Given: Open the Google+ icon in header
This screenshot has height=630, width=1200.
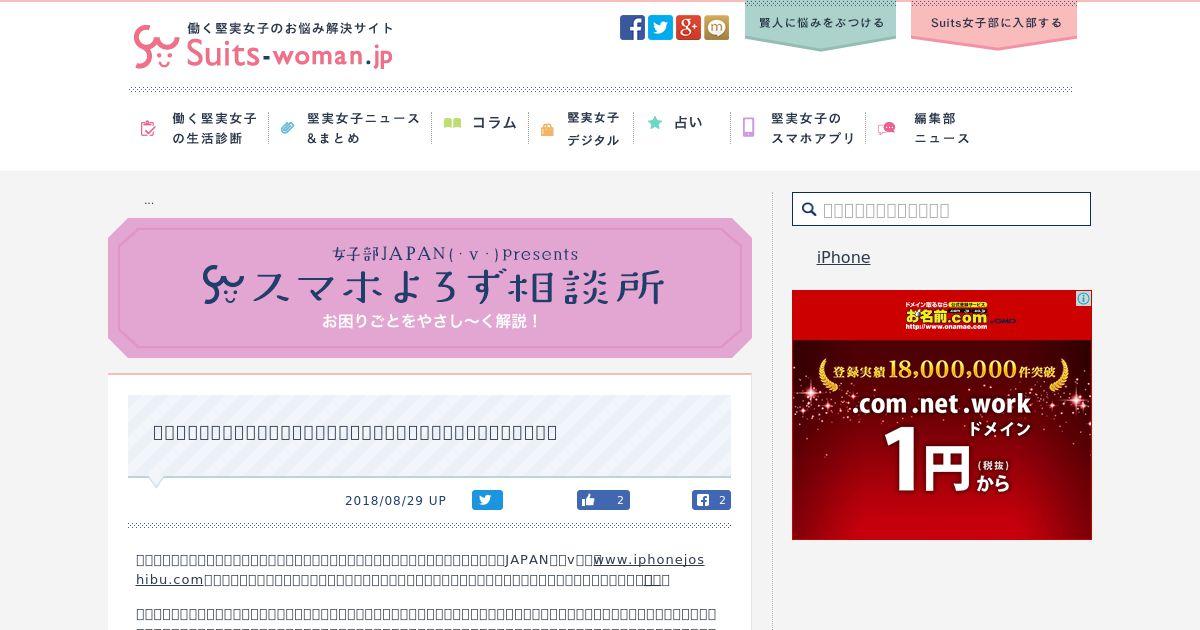Looking at the screenshot, I should (688, 28).
